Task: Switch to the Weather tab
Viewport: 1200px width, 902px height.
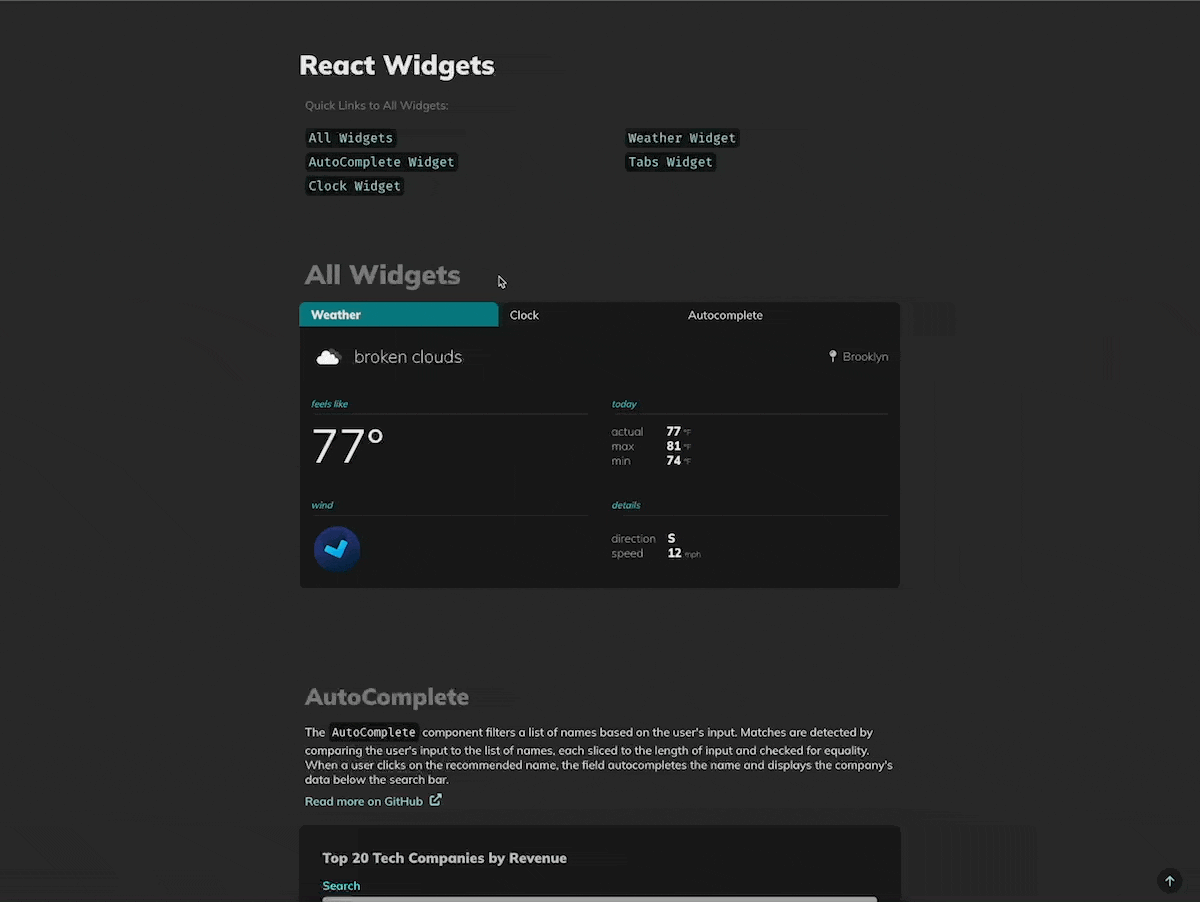Action: click(x=398, y=315)
